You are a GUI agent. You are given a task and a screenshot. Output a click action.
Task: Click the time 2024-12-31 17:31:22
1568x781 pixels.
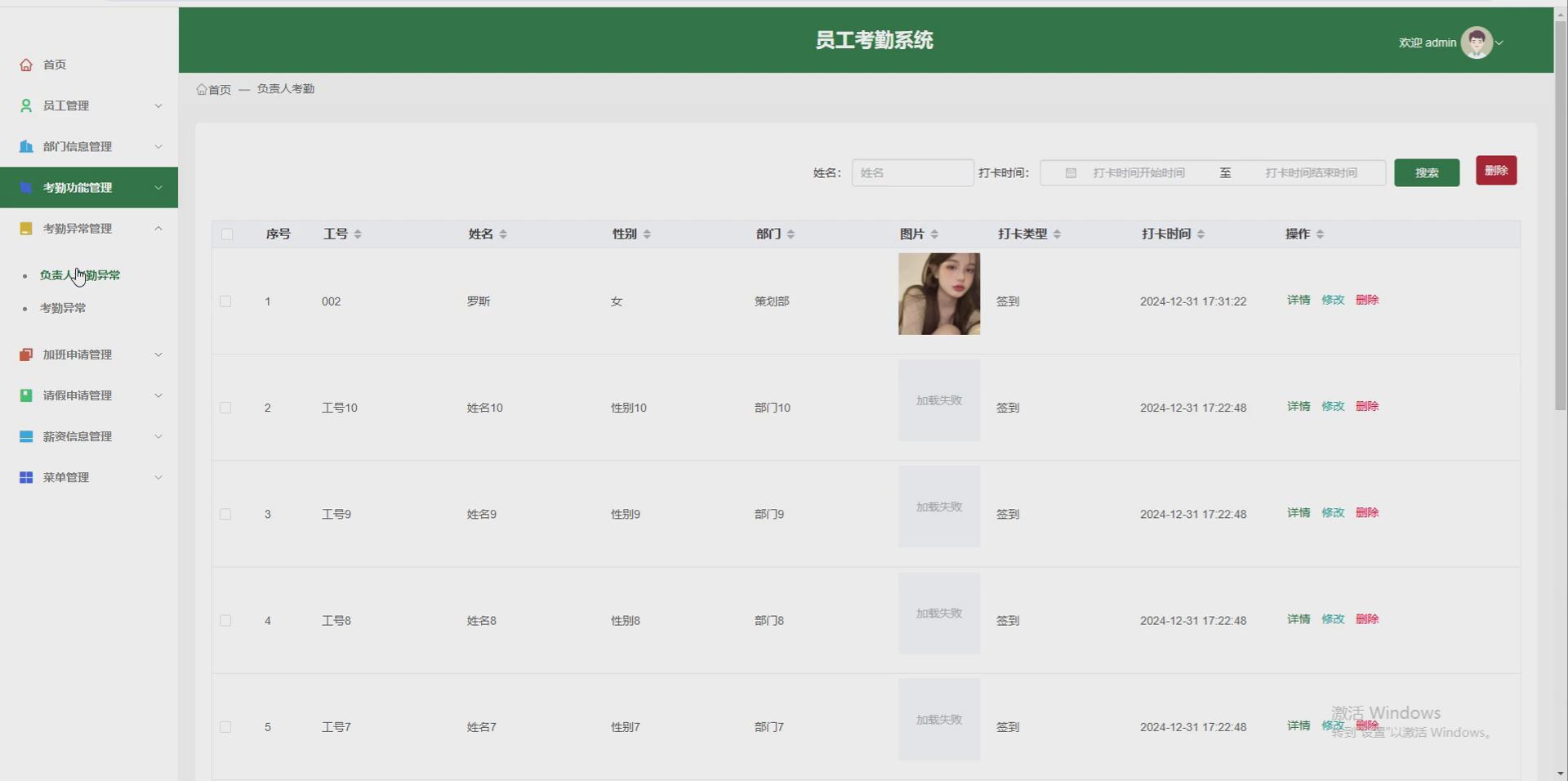pyautogui.click(x=1193, y=301)
